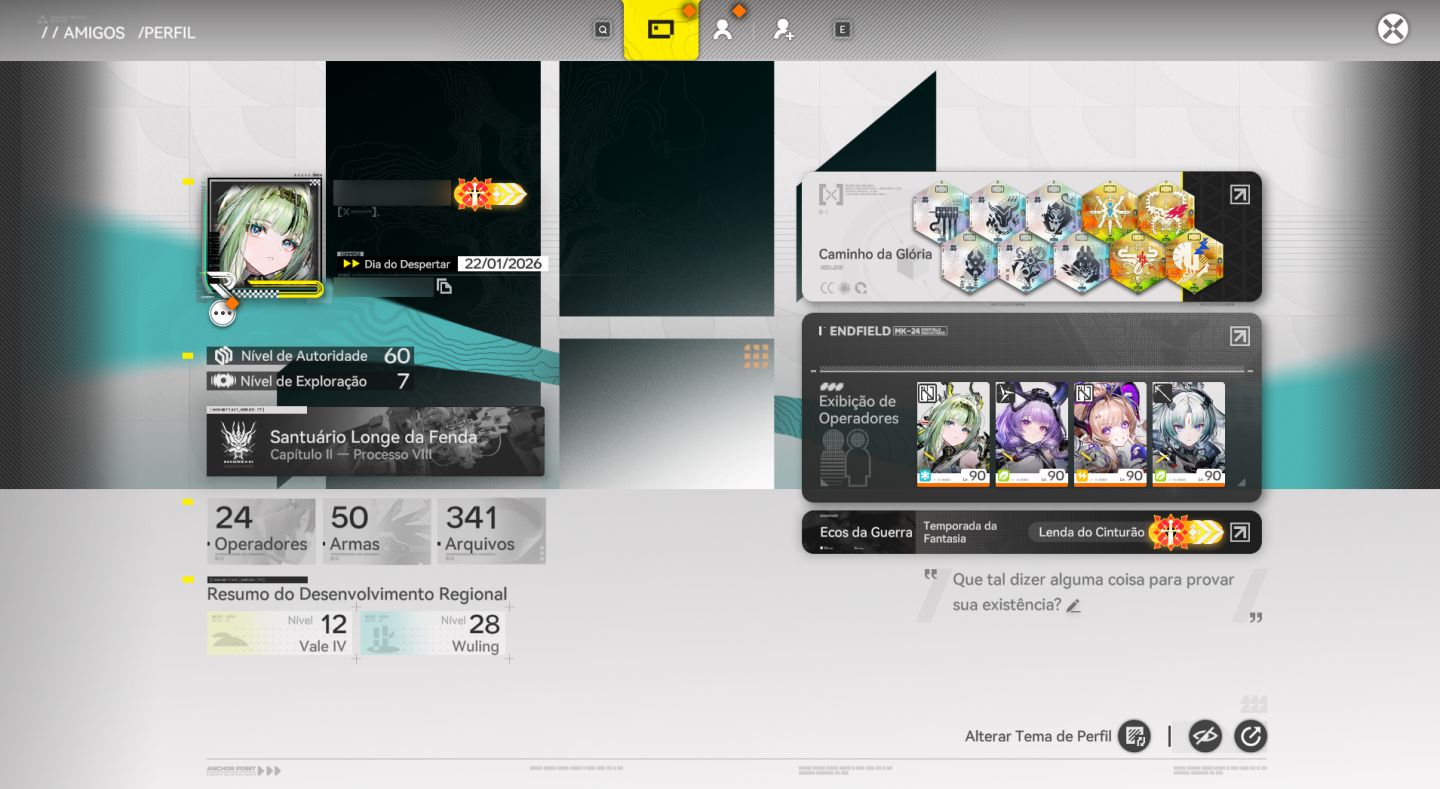Screen dimensions: 1440x789
Task: Select the green-haired operator card
Action: [953, 434]
